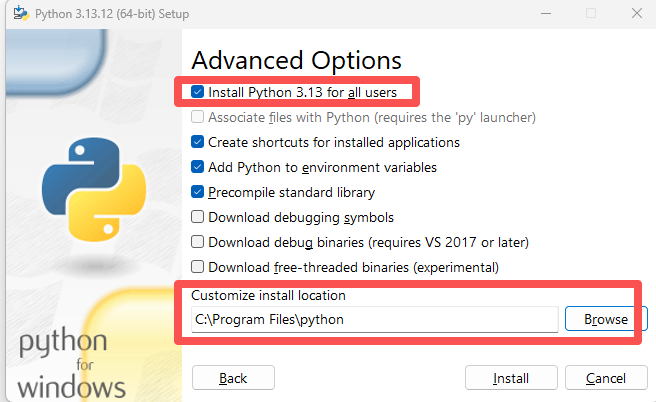Close the Python Setup window

click(x=637, y=13)
